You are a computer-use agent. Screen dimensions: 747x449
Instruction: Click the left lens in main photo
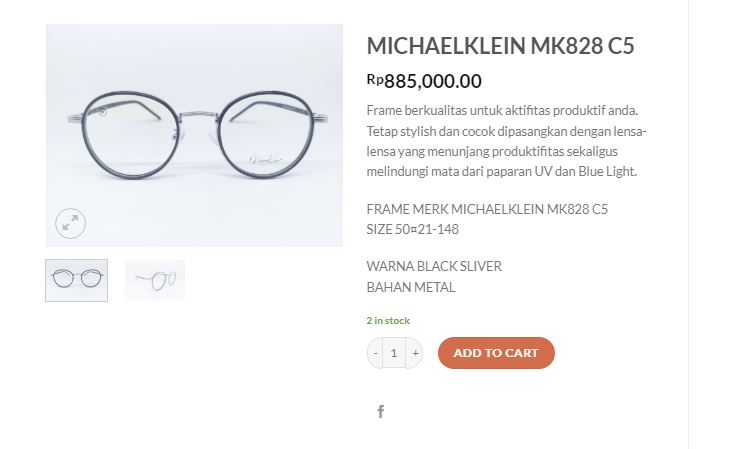[127, 133]
